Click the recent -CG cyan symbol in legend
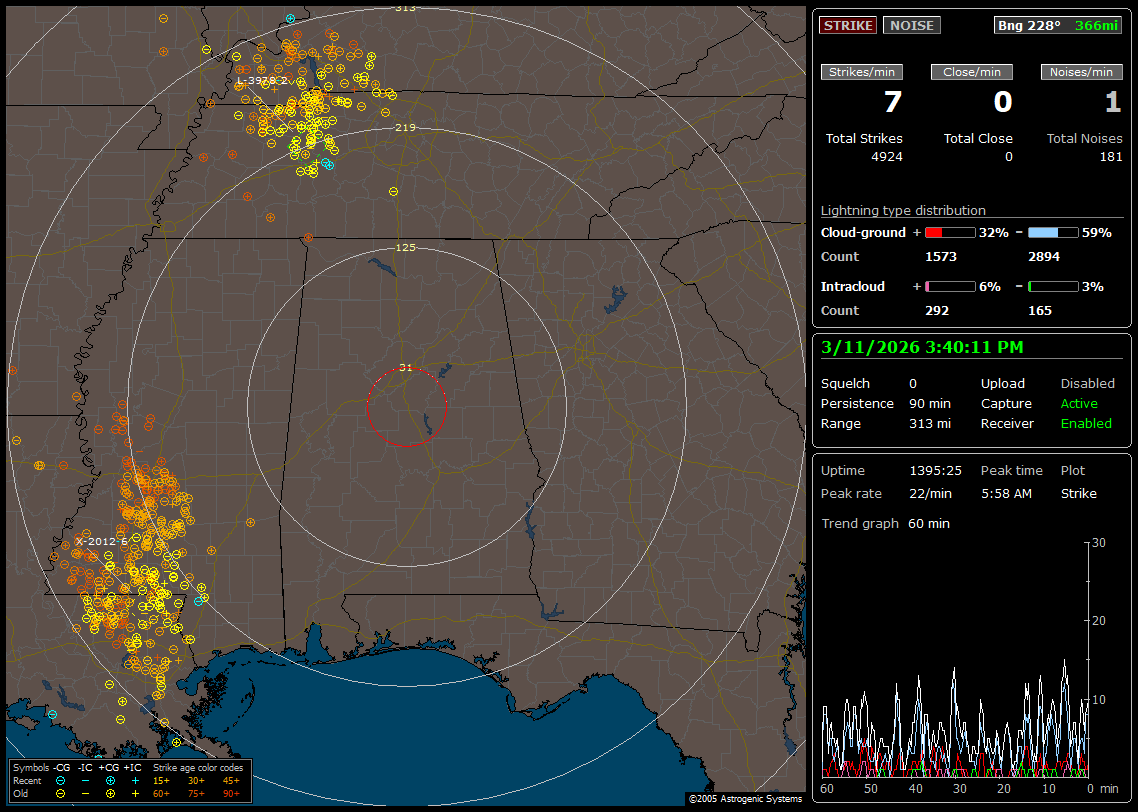Image resolution: width=1138 pixels, height=812 pixels. (60, 780)
